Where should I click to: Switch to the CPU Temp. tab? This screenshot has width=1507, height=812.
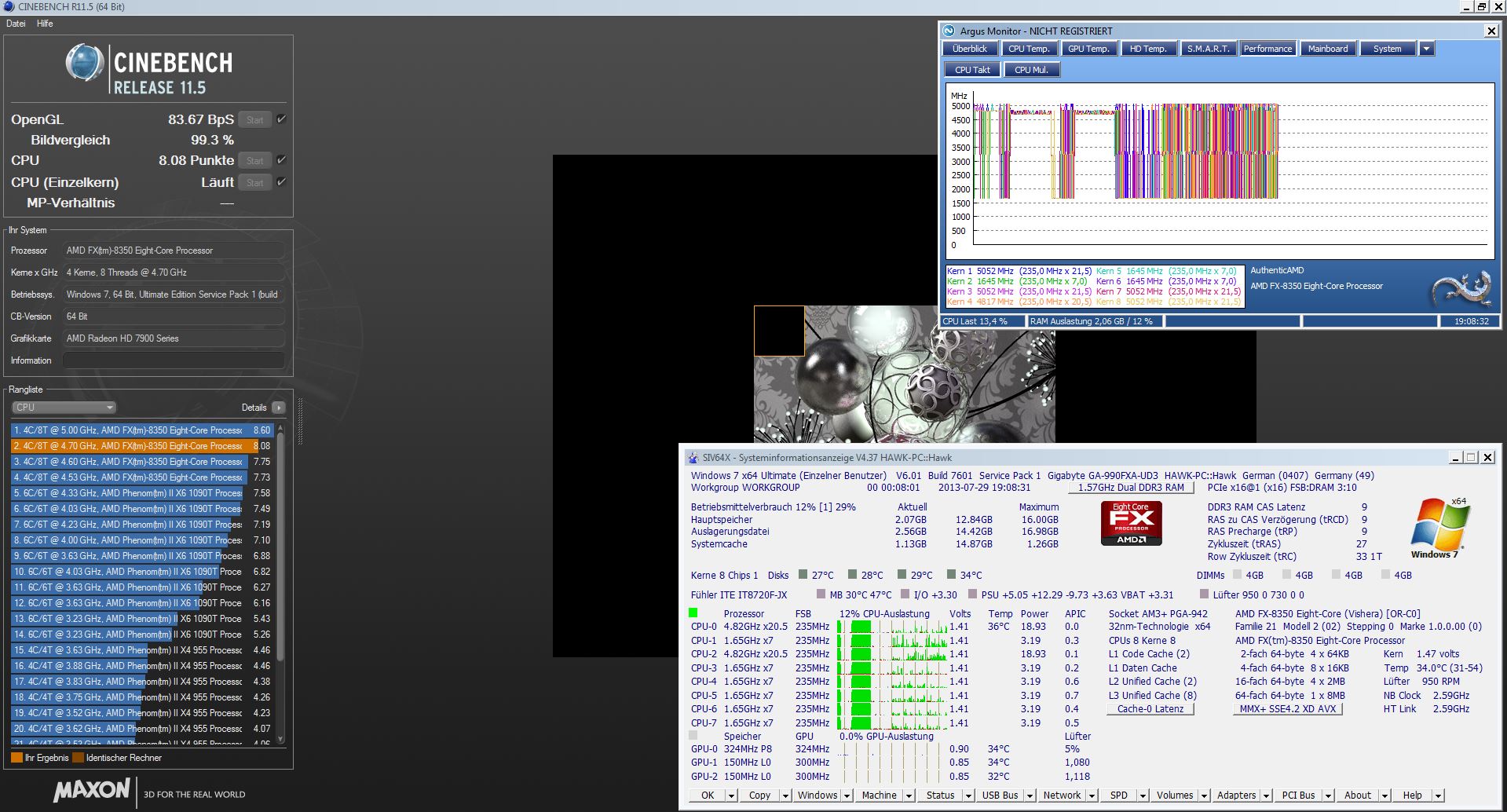pos(1029,49)
